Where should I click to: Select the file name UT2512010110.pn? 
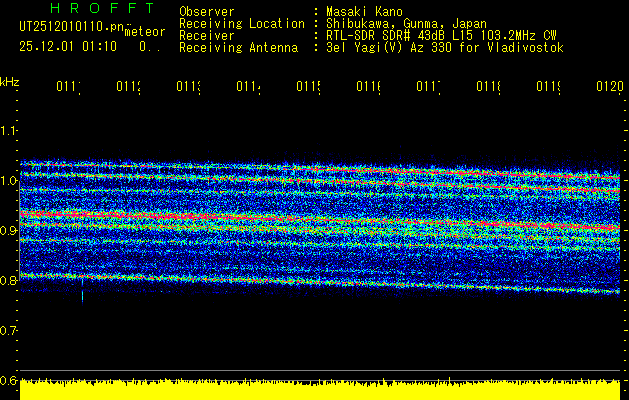(x=72, y=27)
